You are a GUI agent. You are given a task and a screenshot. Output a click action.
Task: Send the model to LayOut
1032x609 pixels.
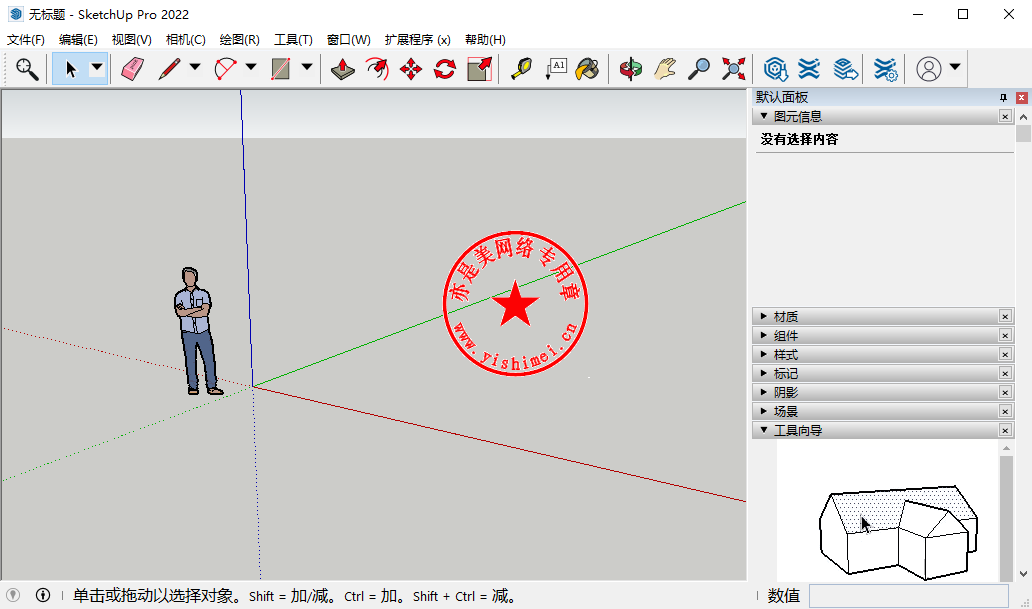[x=845, y=68]
